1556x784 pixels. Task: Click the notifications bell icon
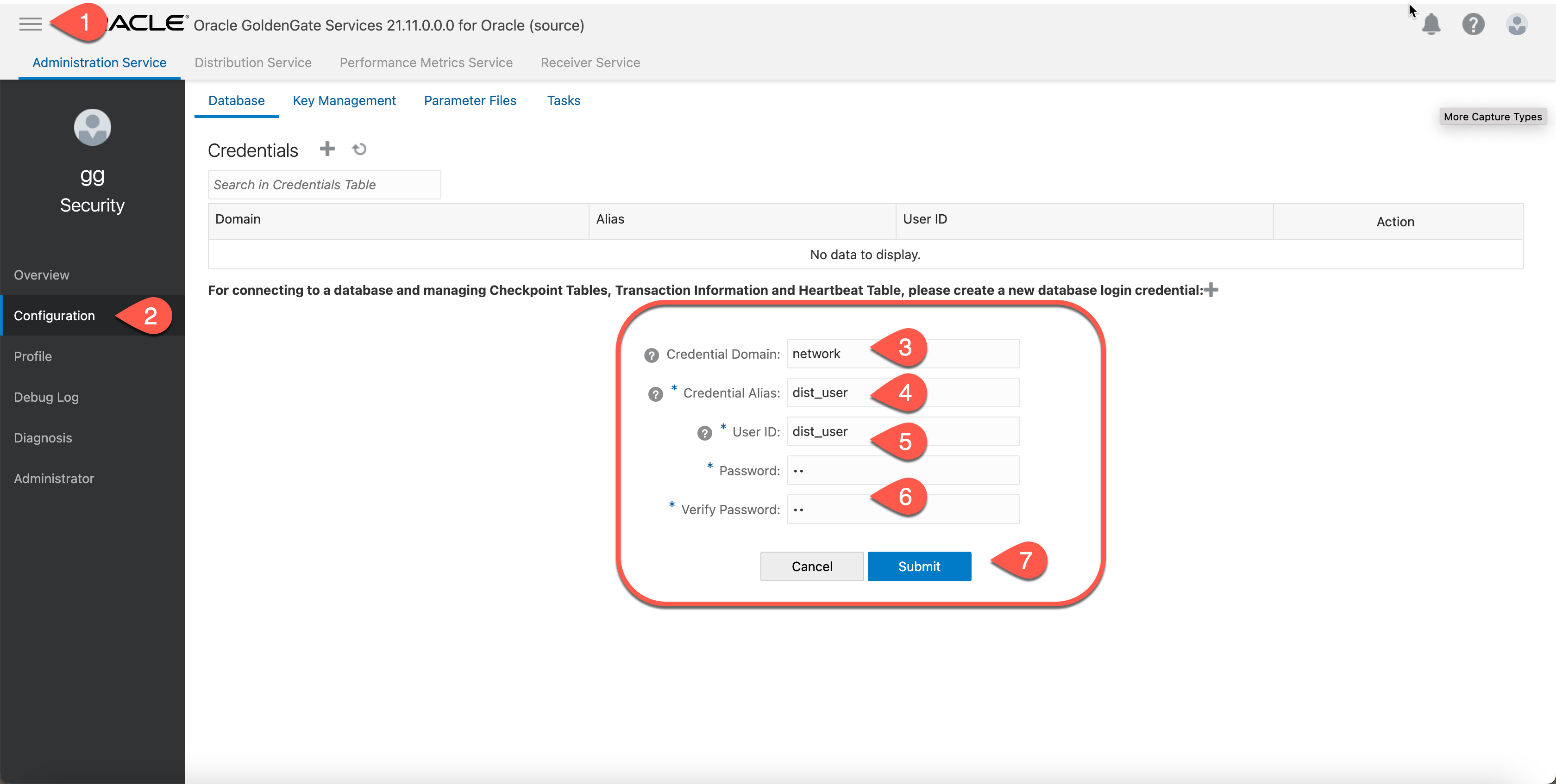point(1431,25)
